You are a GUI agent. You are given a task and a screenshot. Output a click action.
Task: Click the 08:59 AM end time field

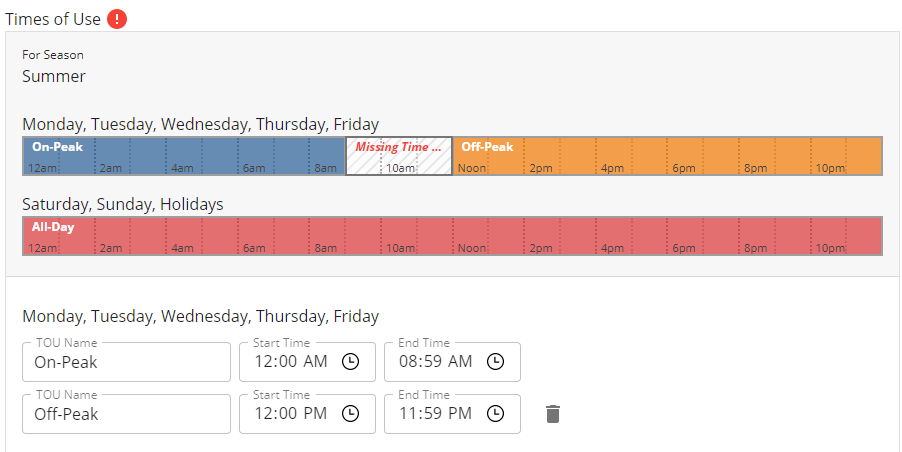point(435,362)
